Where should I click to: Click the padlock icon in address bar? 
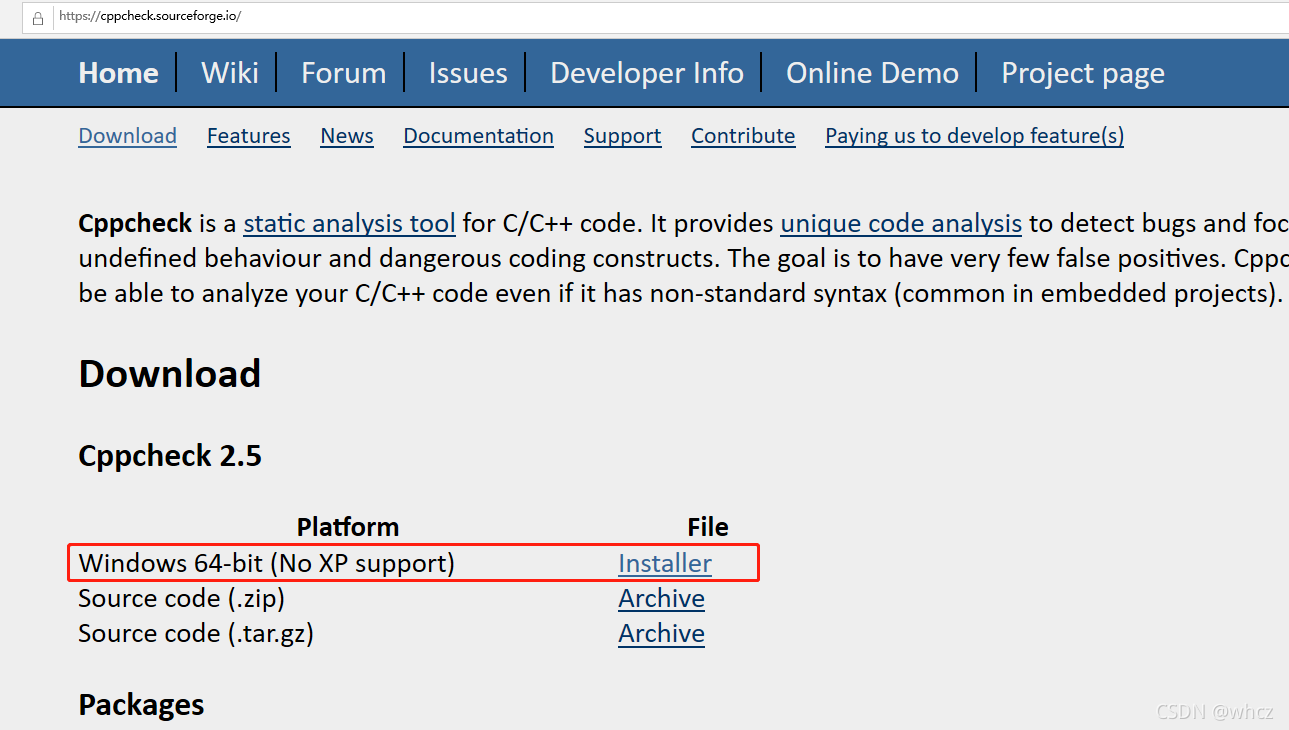coord(38,18)
